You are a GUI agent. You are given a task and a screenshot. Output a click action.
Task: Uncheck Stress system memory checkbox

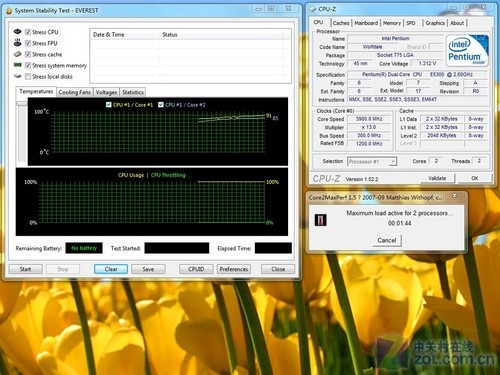[28, 65]
